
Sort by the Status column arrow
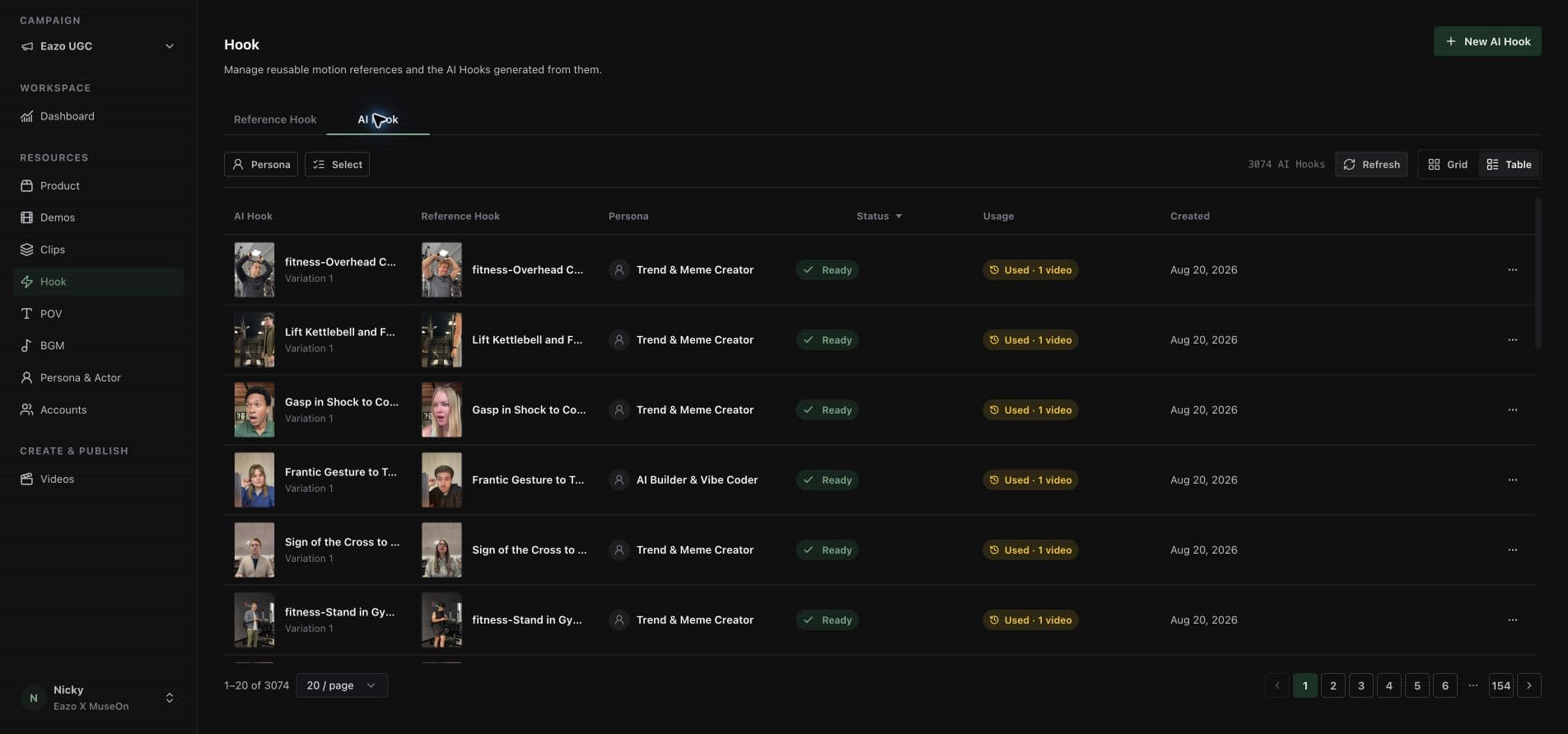click(x=898, y=217)
